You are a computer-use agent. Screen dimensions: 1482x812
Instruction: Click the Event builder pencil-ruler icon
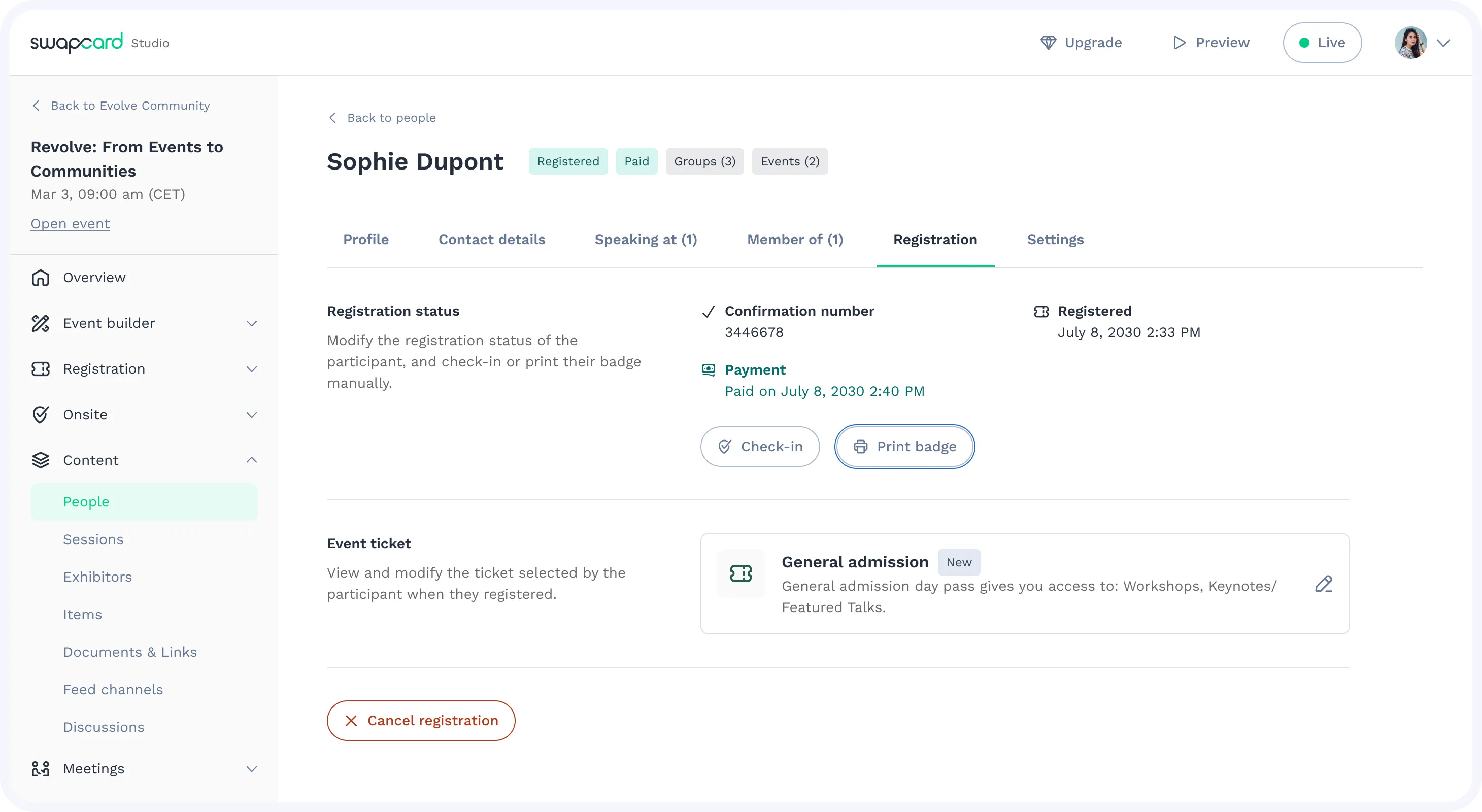point(40,323)
